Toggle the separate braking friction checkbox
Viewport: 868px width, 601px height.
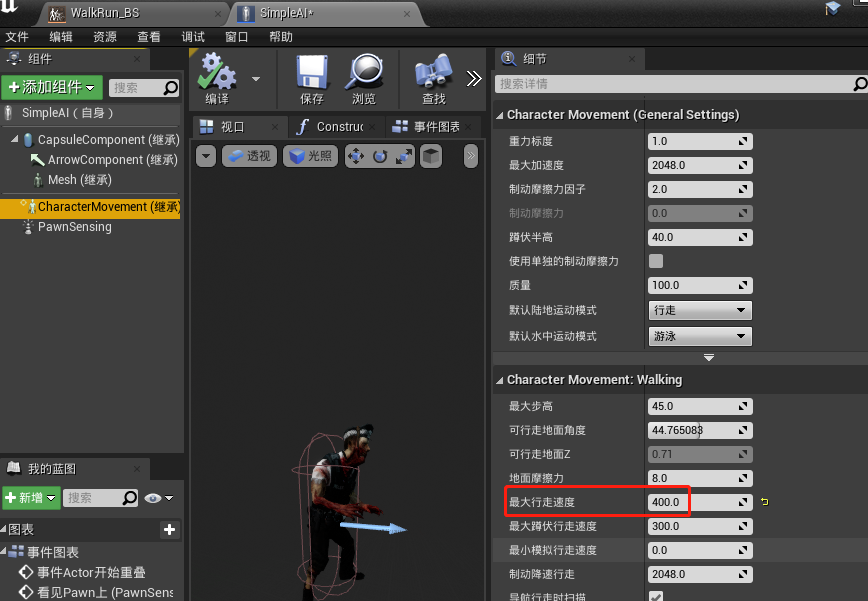pyautogui.click(x=656, y=261)
